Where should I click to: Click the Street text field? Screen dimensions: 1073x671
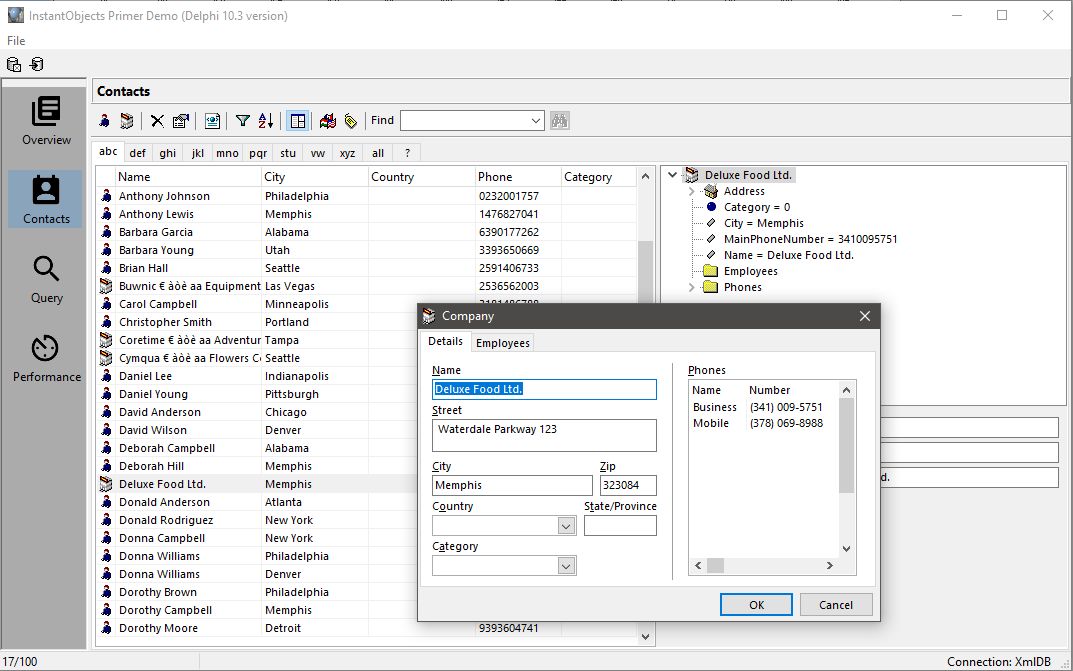pos(544,435)
